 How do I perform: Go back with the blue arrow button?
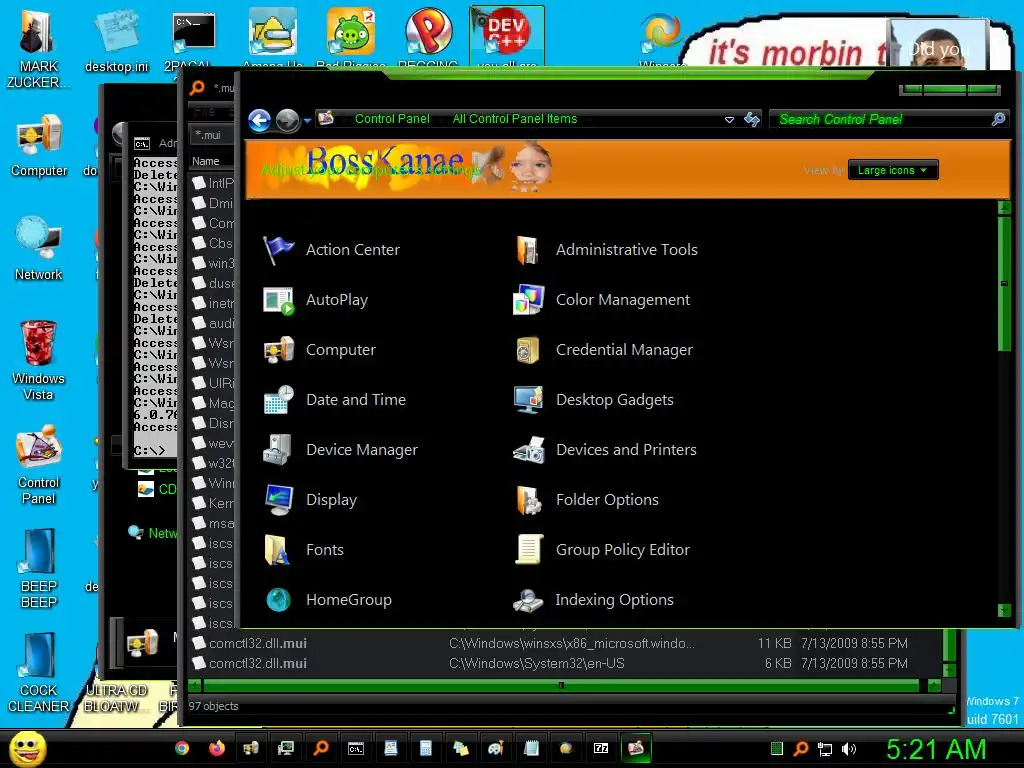point(260,120)
